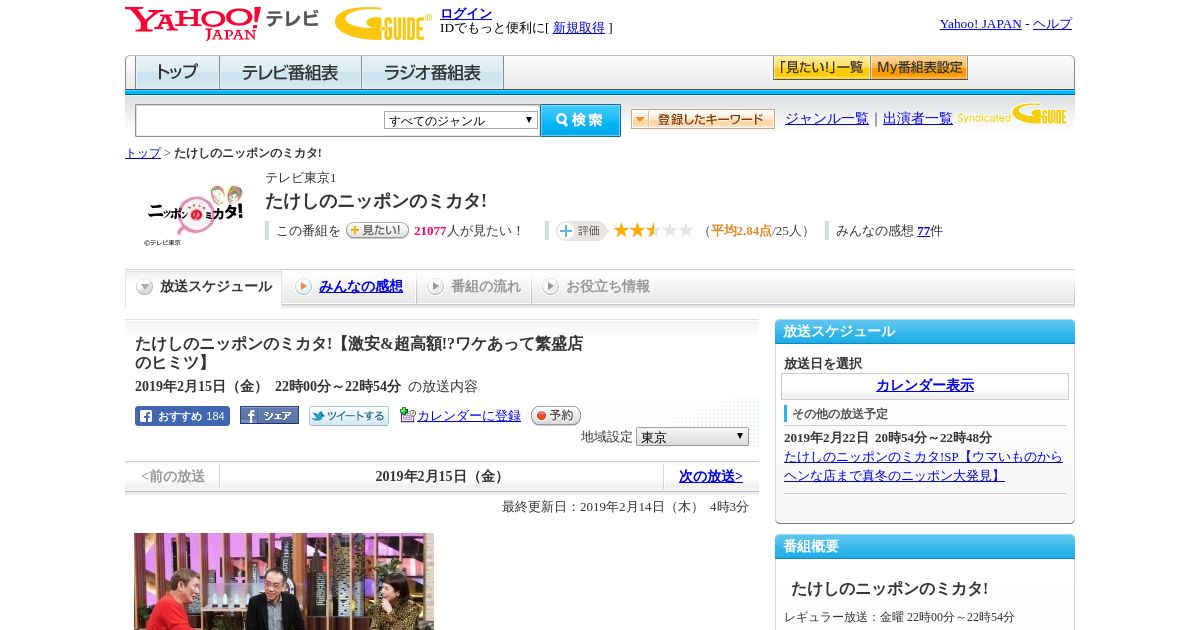Click the Facebook おすすめ 184 button

coord(182,416)
